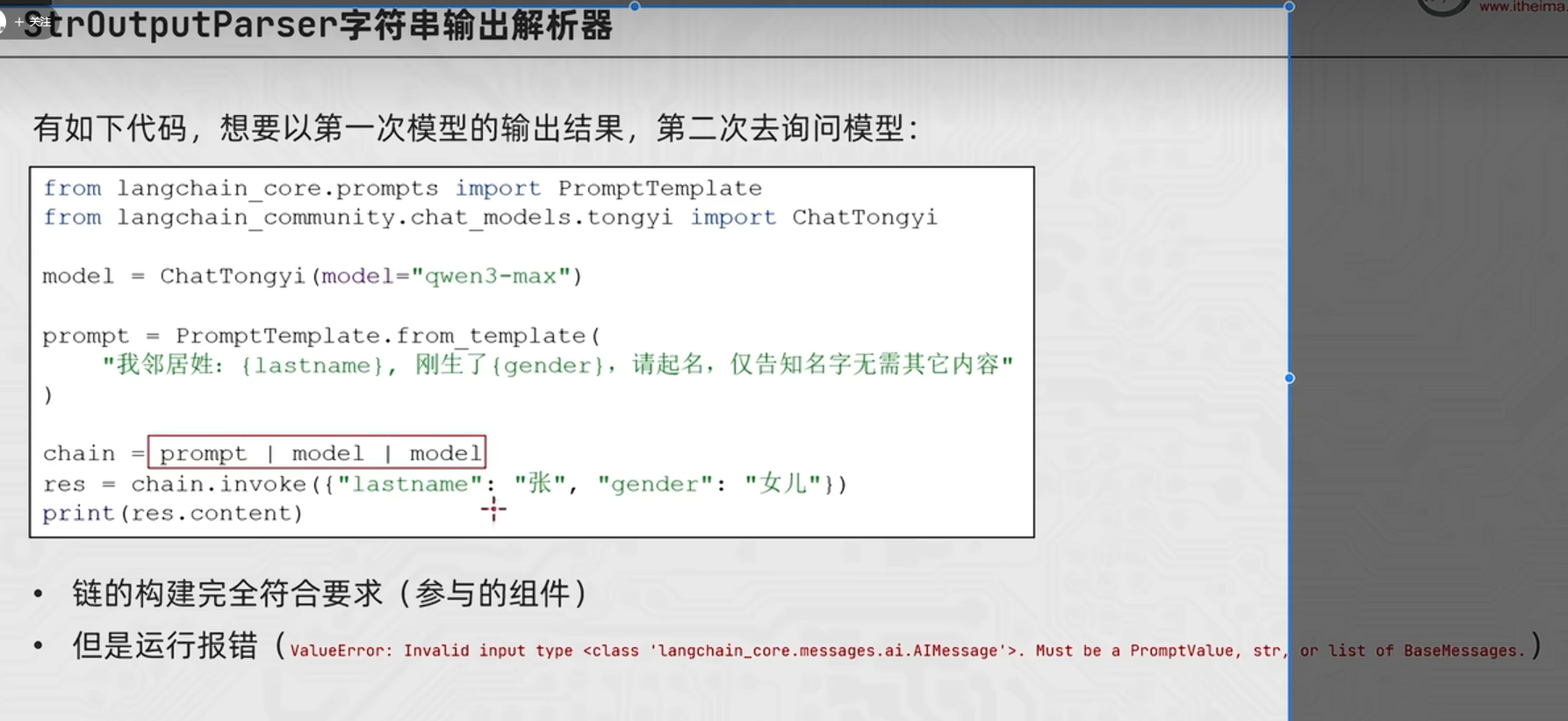Click the code line importing PromptTemplate

coord(403,188)
